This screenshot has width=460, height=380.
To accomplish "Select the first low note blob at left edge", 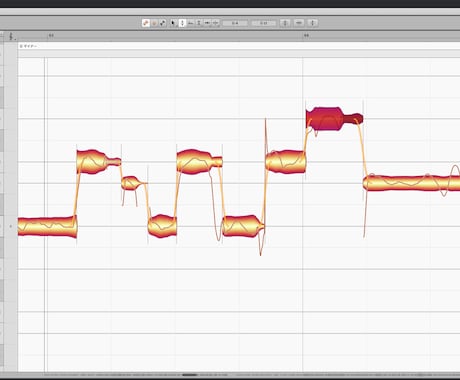I will point(47,226).
